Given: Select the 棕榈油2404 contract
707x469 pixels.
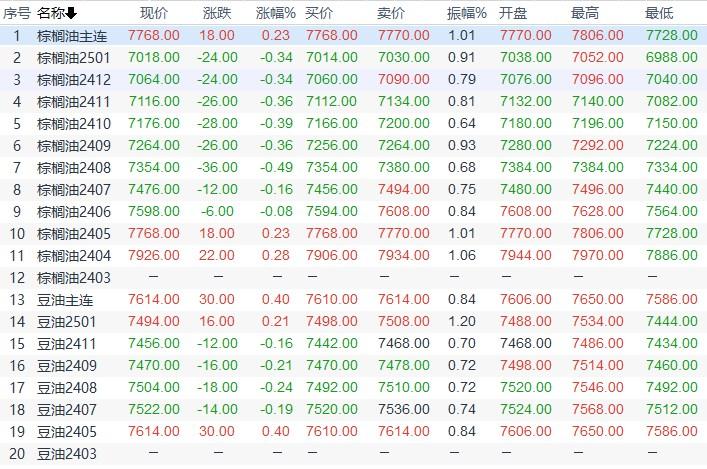Looking at the screenshot, I should click(74, 256).
